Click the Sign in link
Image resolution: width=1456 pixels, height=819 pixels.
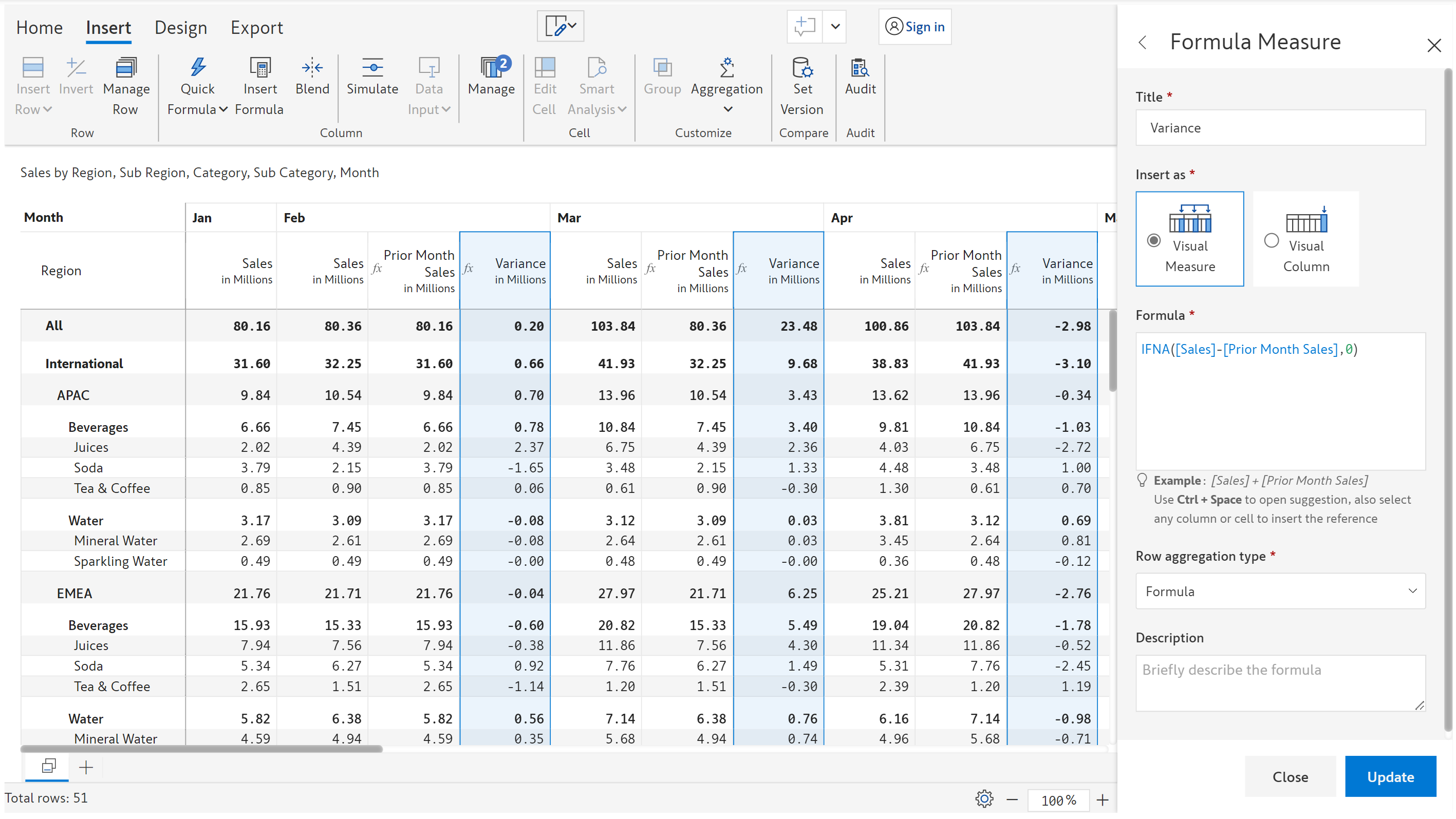(914, 27)
